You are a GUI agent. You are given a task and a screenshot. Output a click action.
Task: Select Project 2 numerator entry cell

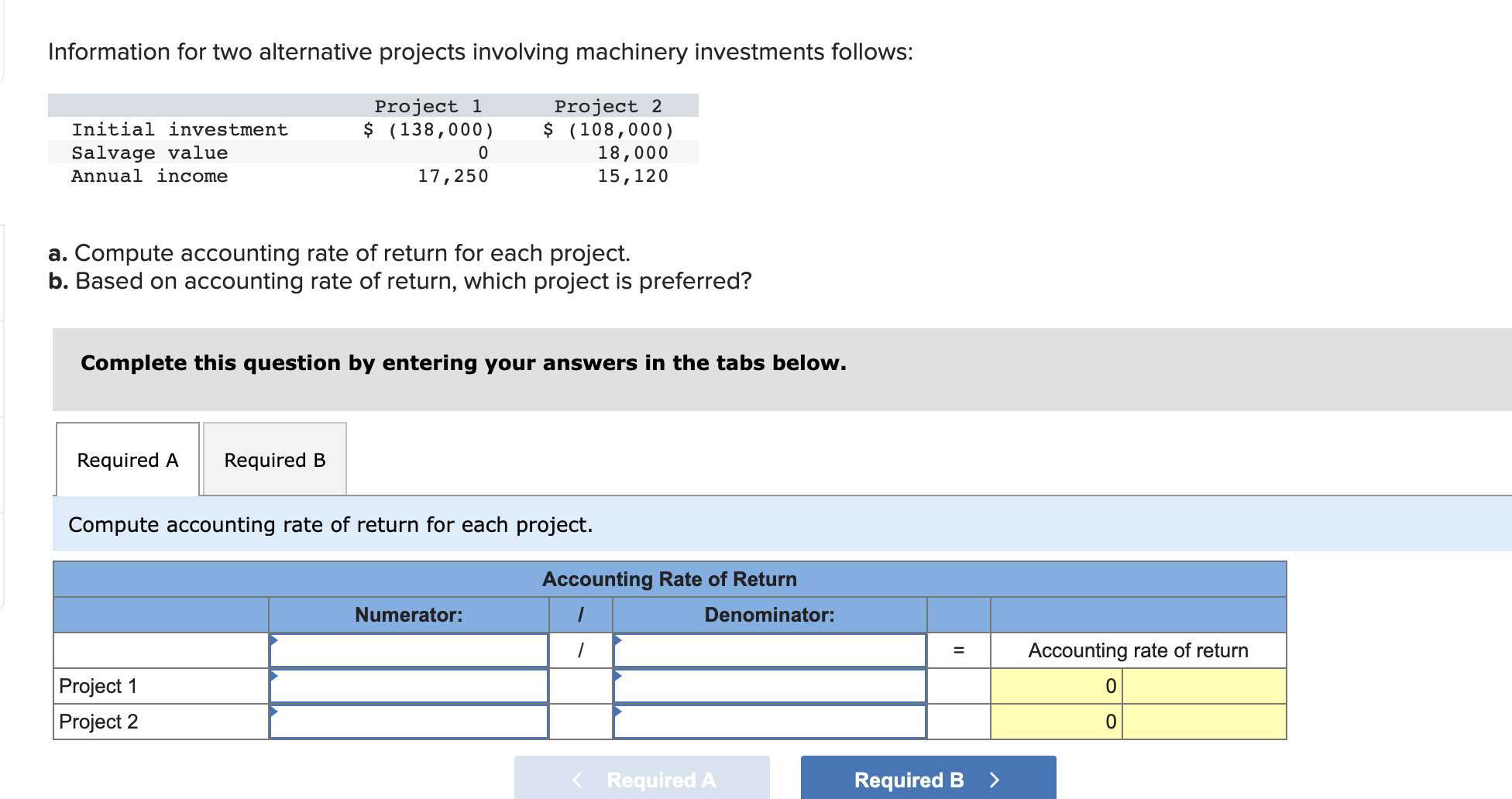point(409,722)
